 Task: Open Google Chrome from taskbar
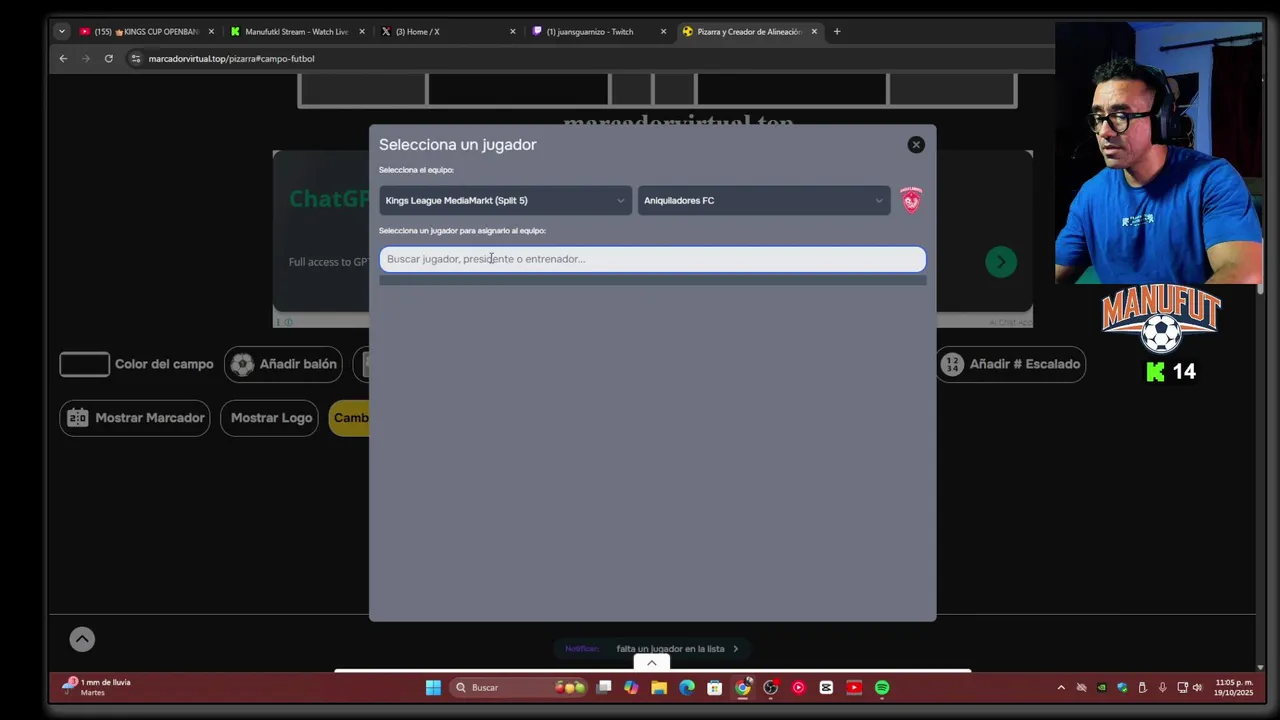[x=743, y=687]
